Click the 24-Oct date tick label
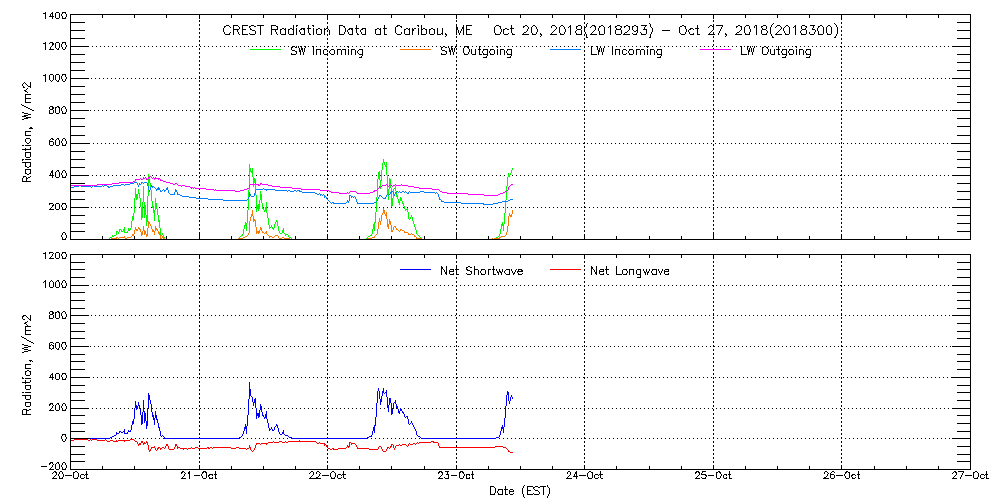This screenshot has width=1000, height=500. [x=585, y=477]
